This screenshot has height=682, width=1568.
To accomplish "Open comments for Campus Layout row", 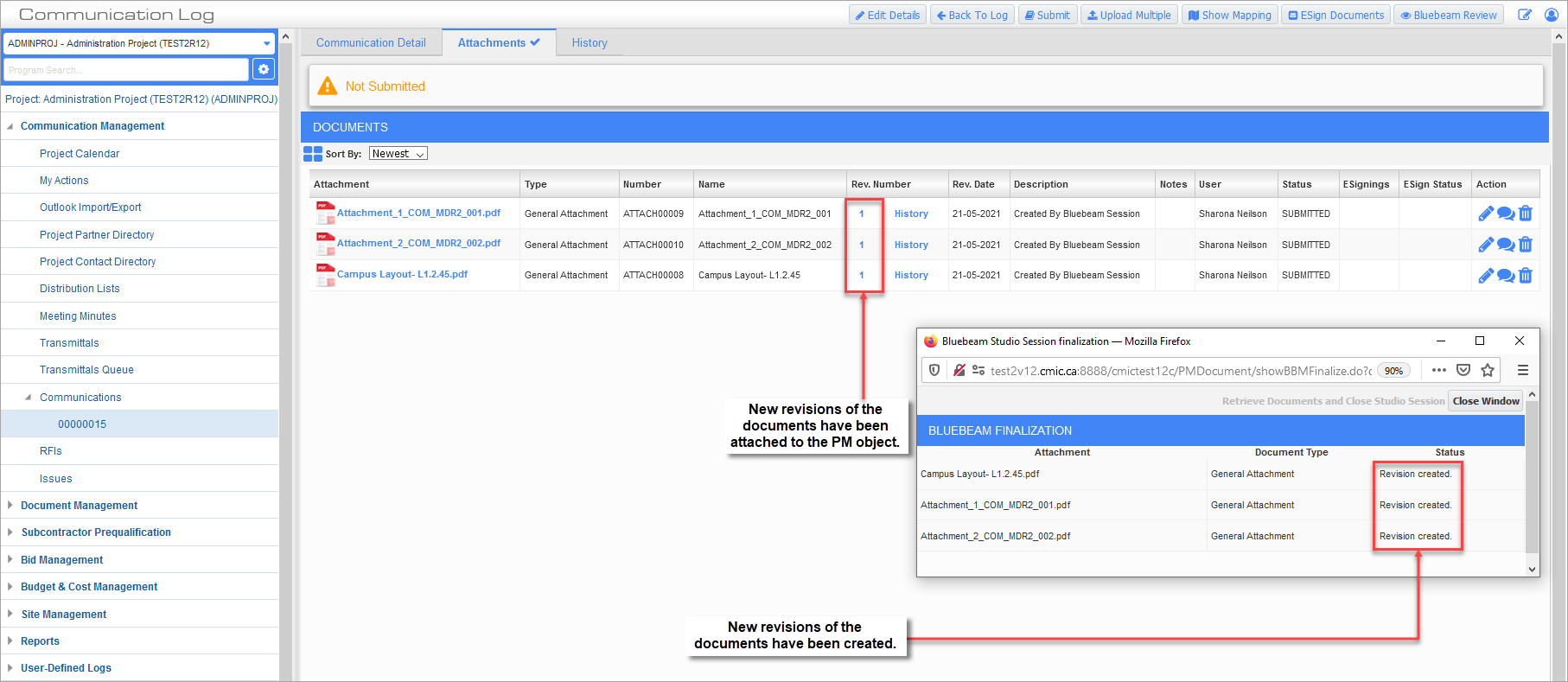I will click(x=1506, y=276).
